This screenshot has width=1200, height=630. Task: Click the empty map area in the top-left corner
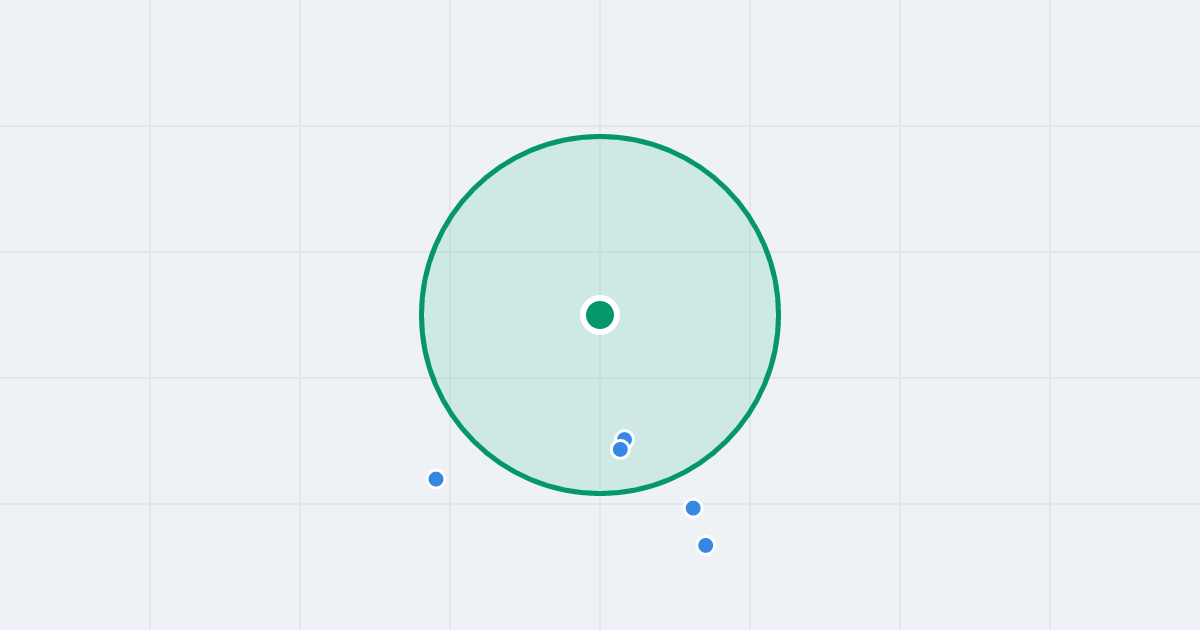coord(70,60)
